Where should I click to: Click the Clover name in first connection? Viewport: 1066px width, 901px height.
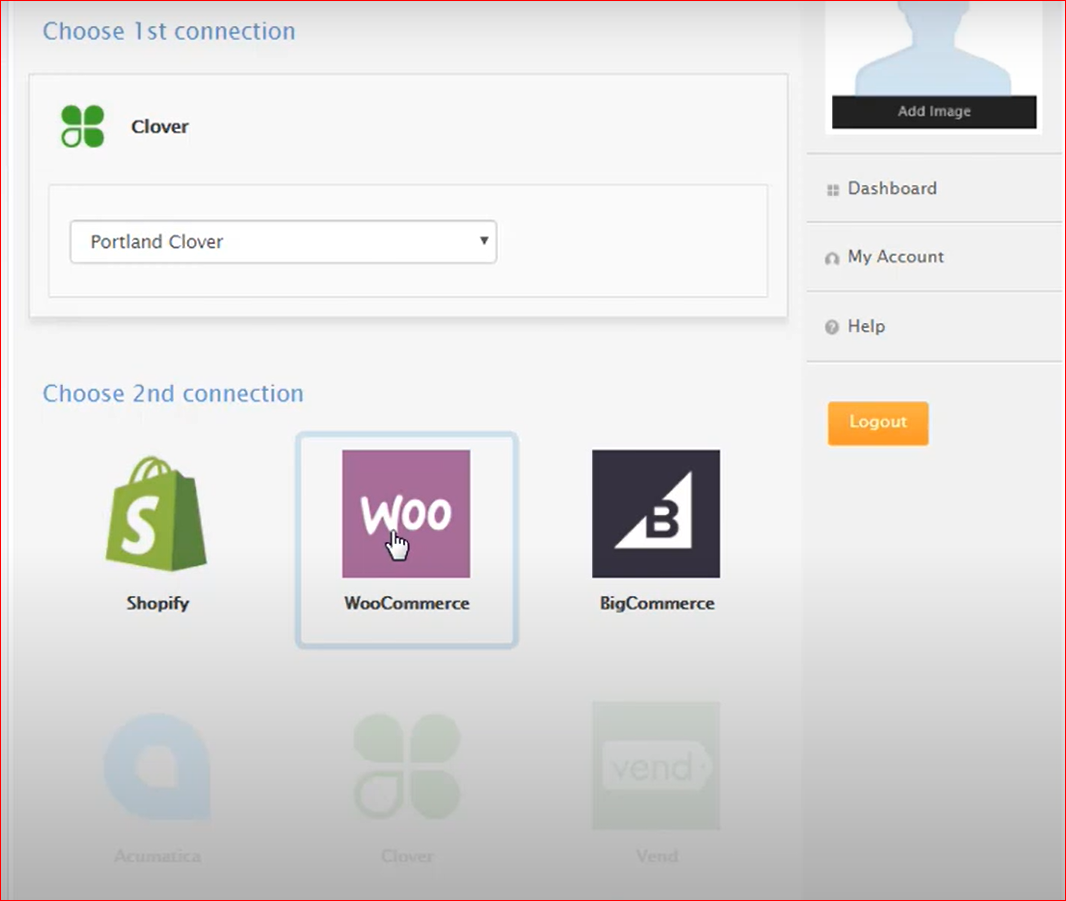[160, 126]
